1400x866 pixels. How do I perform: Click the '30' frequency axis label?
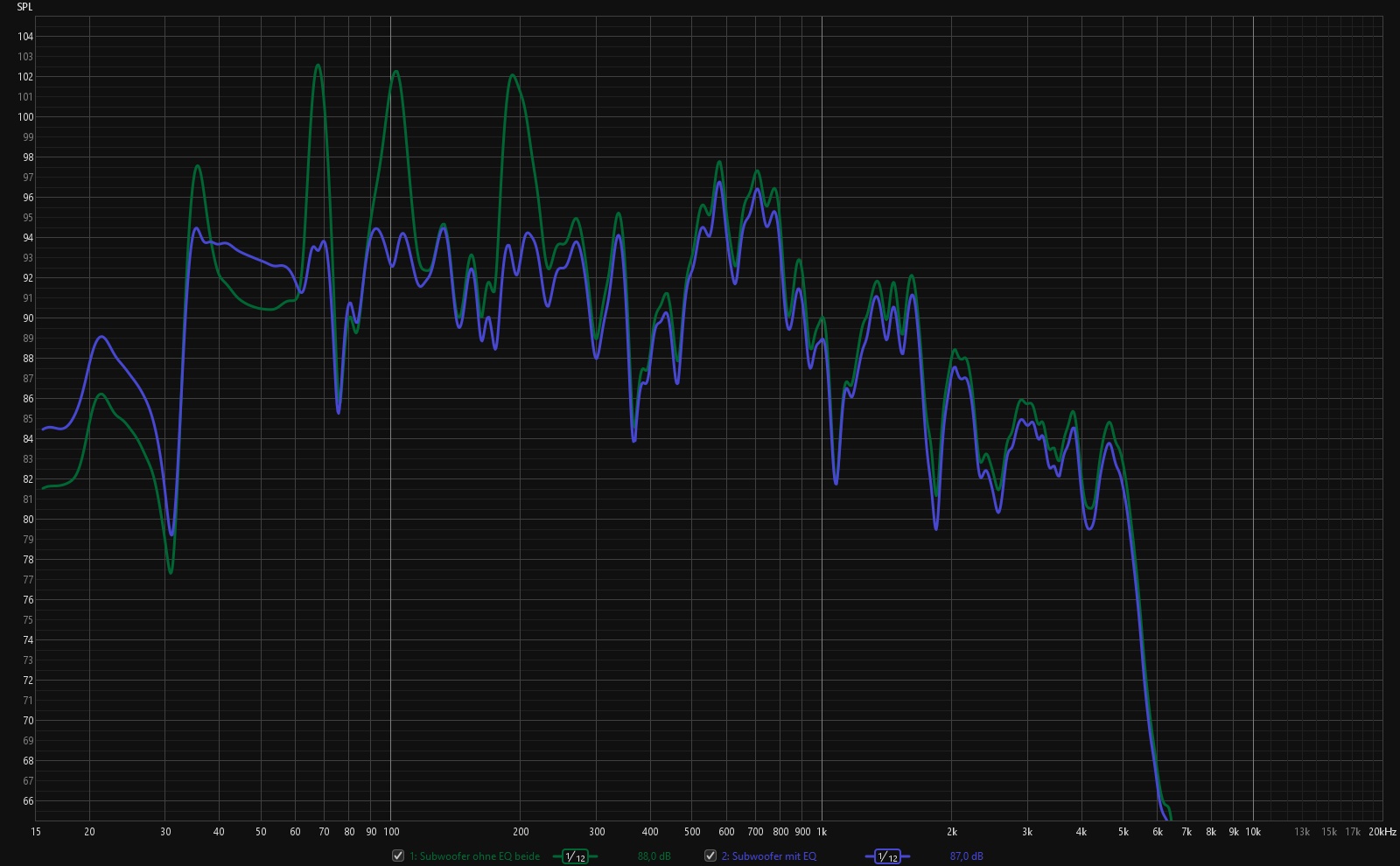(165, 832)
